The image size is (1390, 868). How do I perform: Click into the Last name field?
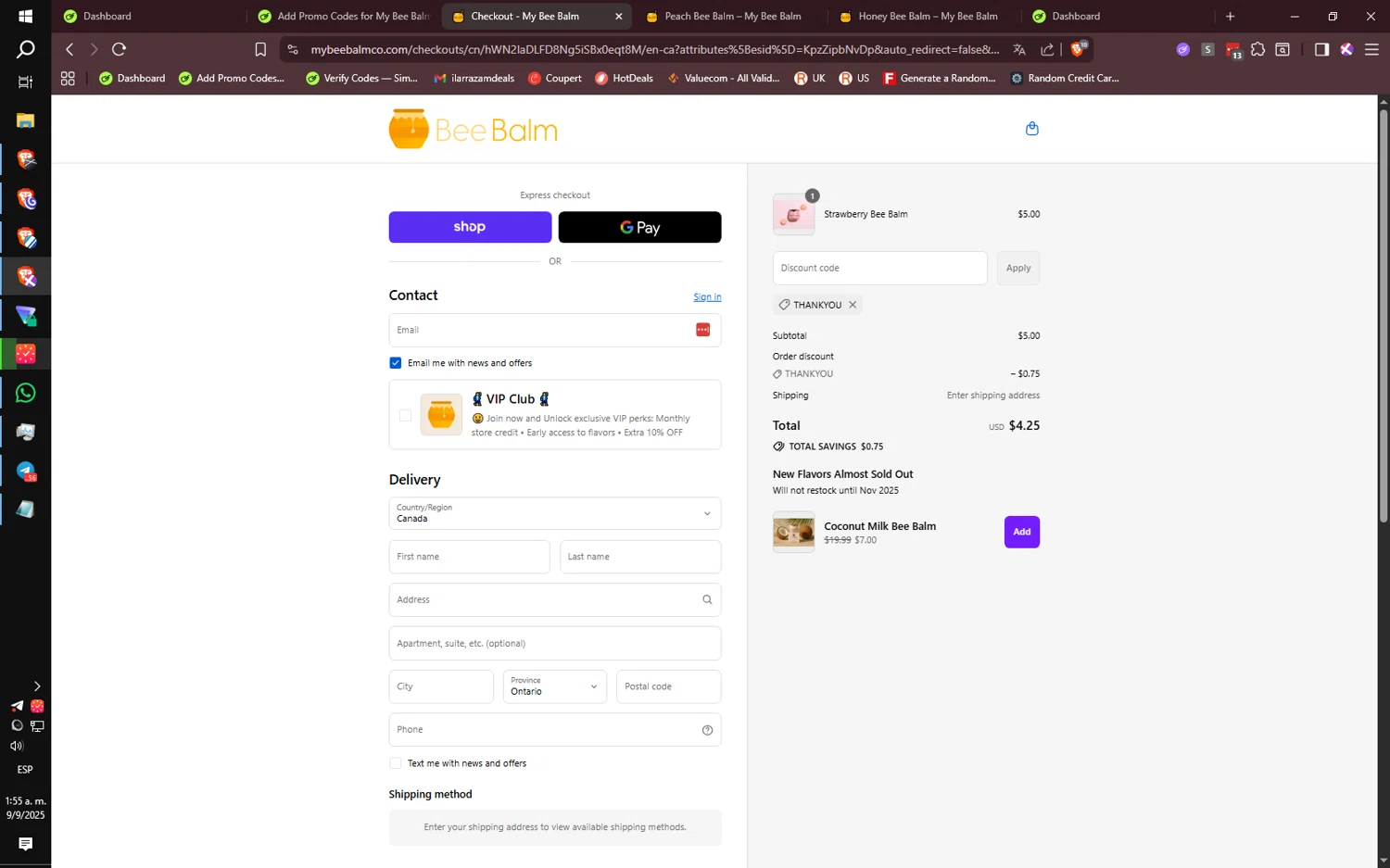[x=640, y=557]
